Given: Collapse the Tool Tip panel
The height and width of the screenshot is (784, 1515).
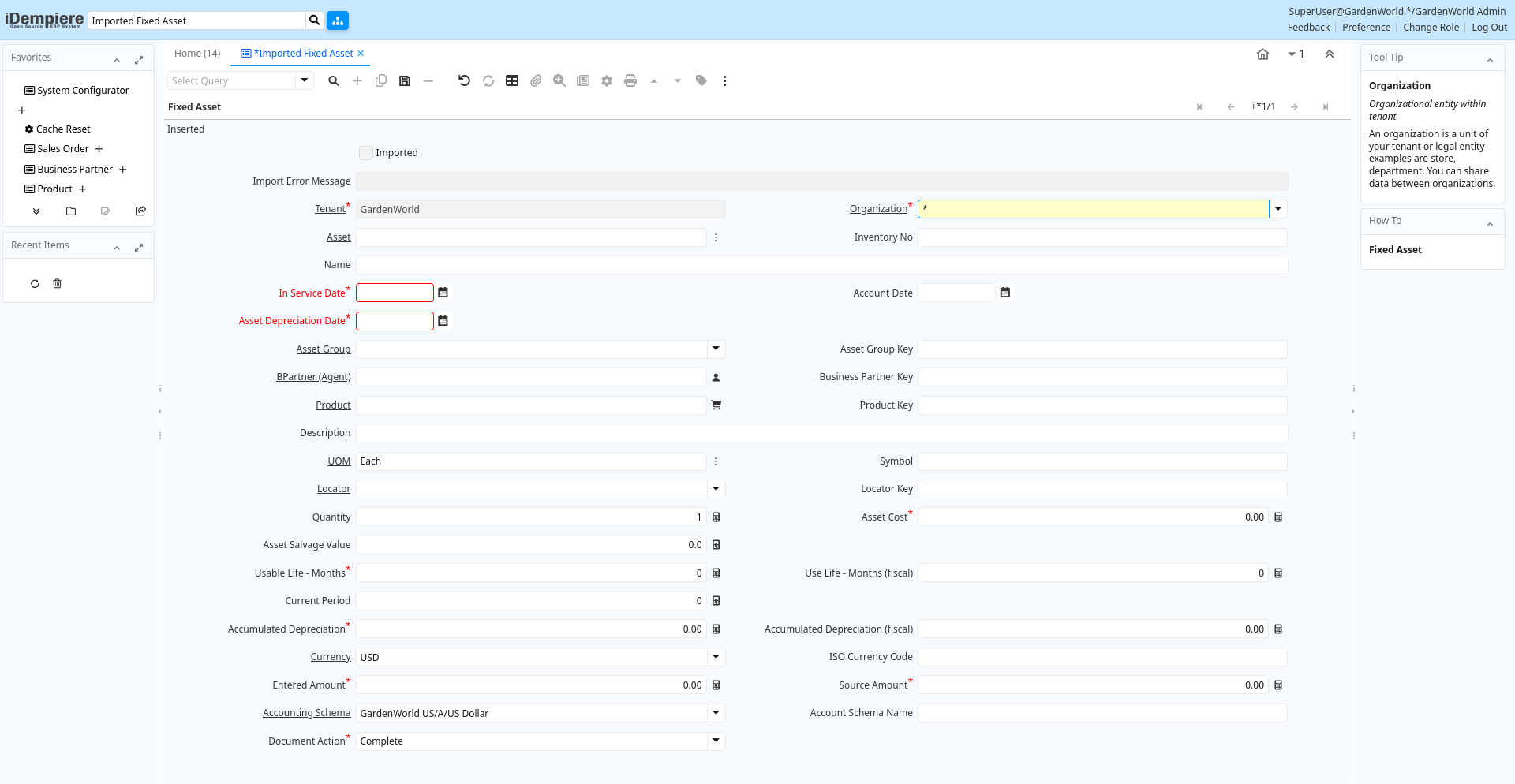Looking at the screenshot, I should [x=1490, y=59].
